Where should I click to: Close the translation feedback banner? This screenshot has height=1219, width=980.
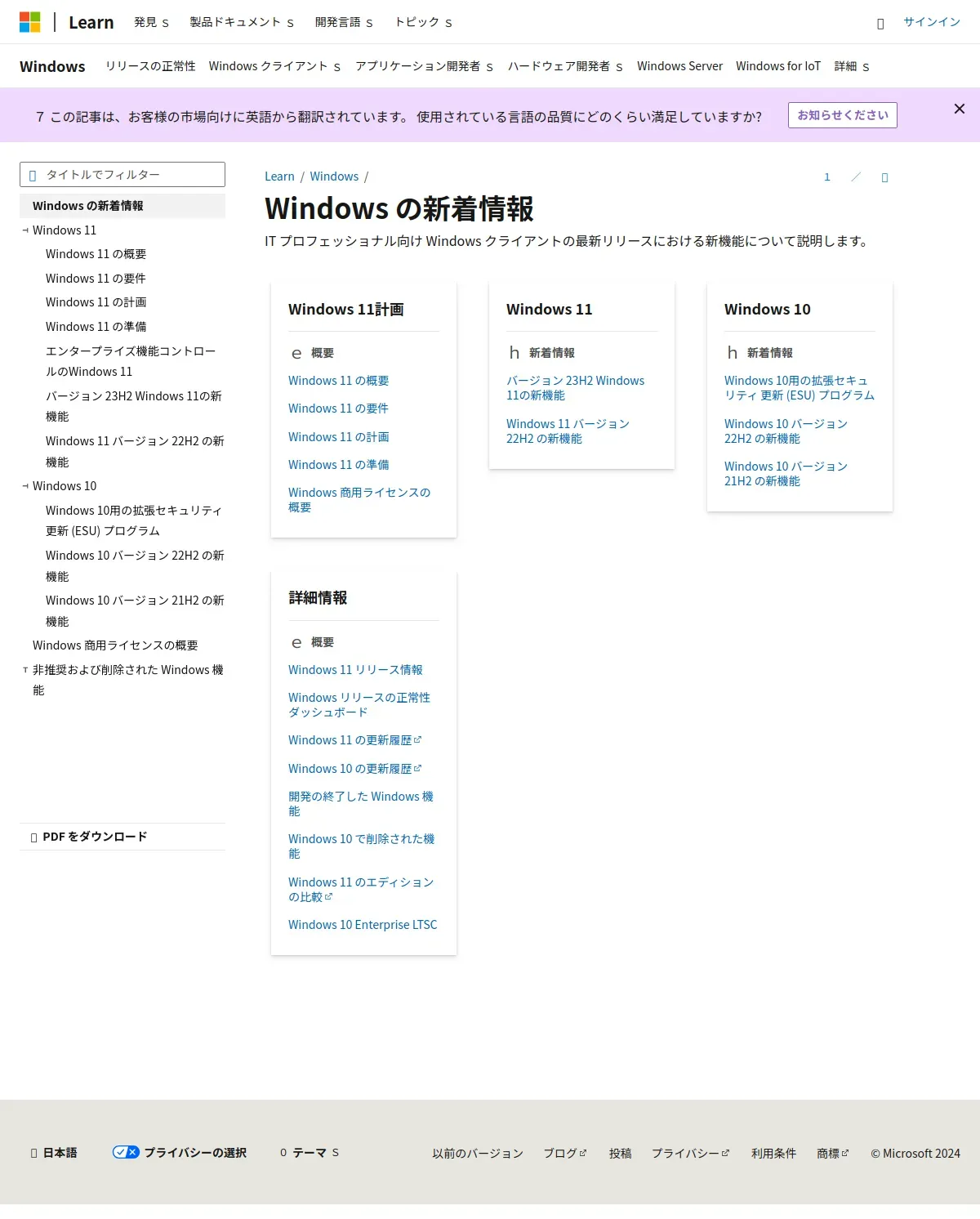pyautogui.click(x=960, y=109)
